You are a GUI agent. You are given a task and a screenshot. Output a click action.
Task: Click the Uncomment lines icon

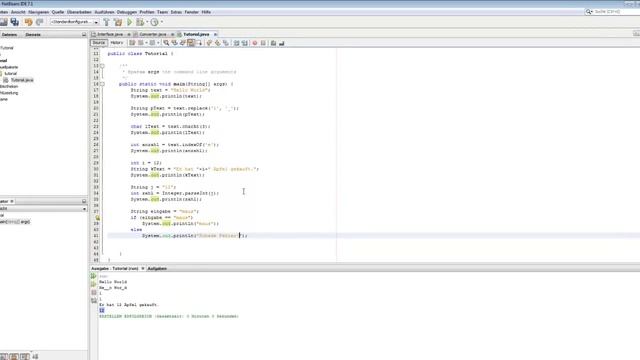click(x=282, y=43)
